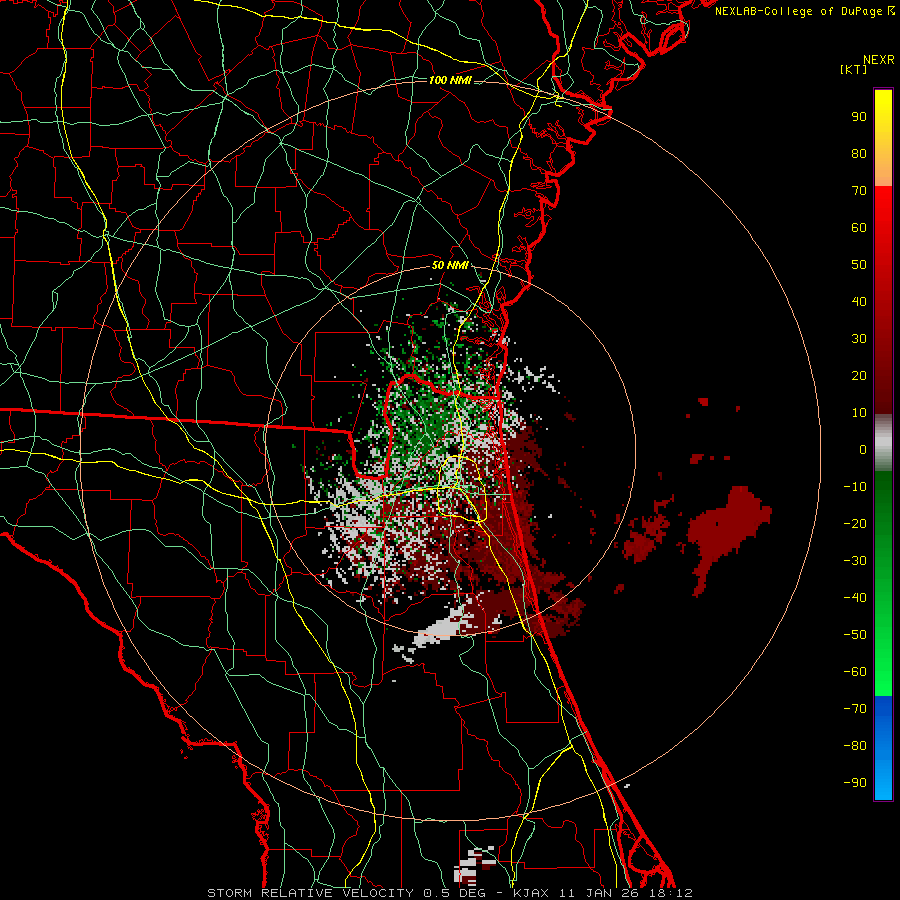
Task: Click the large dark red offshore echo
Action: 728,527
